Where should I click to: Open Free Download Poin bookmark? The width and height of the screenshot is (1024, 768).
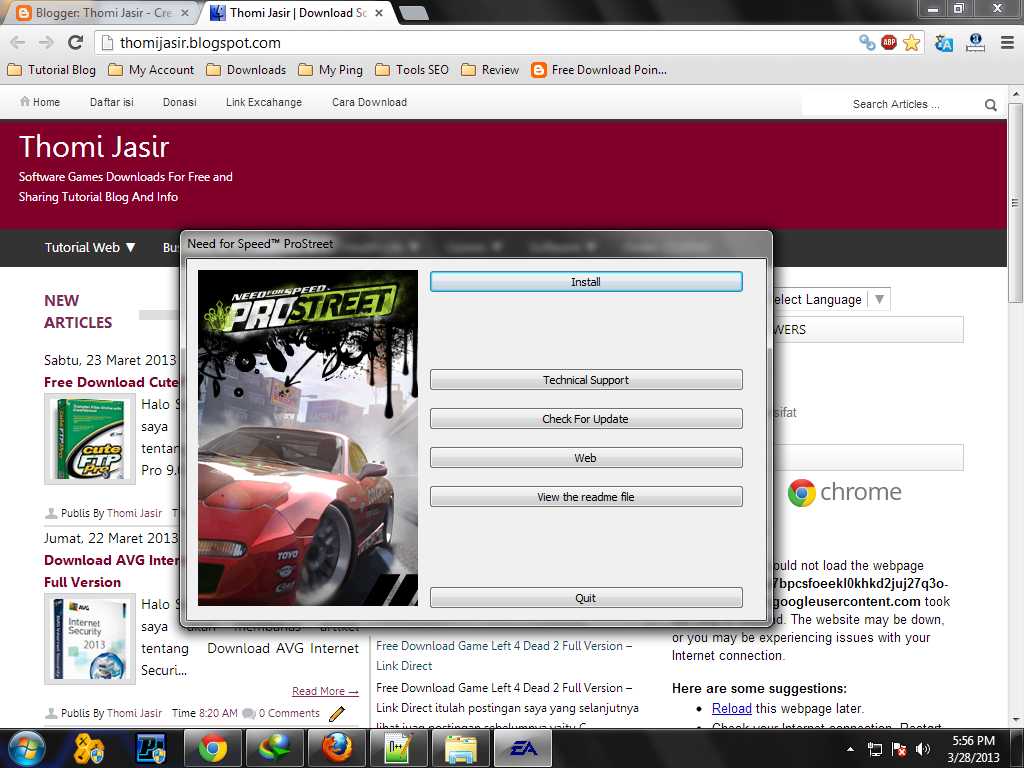600,70
